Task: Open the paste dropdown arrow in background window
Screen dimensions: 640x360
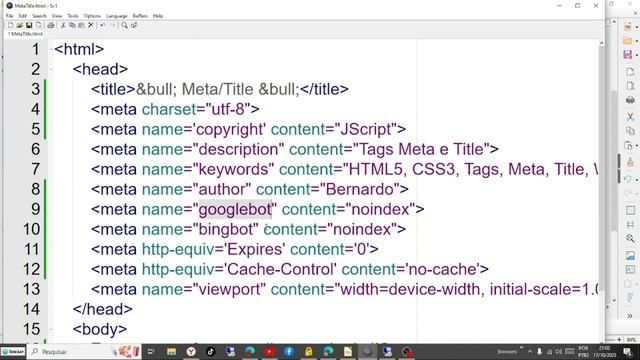Action: click(x=636, y=146)
